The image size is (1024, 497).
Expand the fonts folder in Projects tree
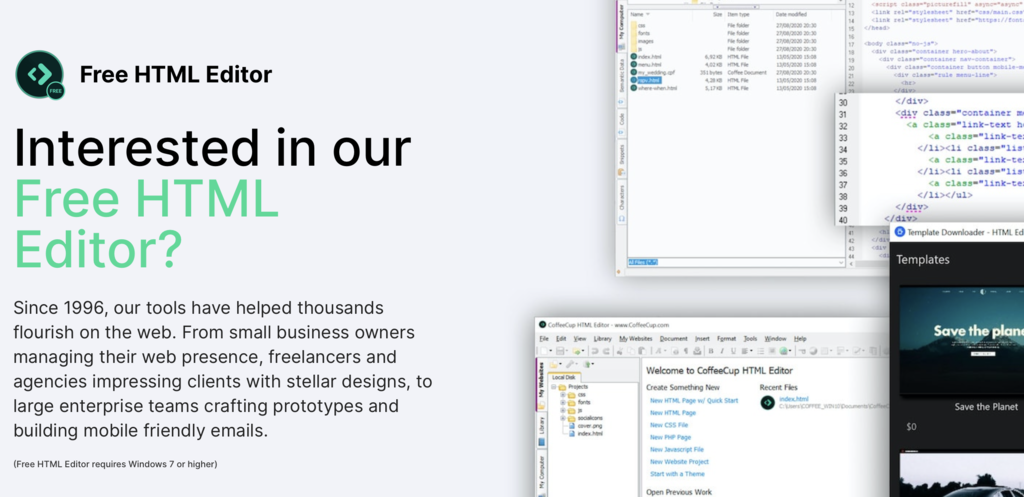tap(563, 402)
